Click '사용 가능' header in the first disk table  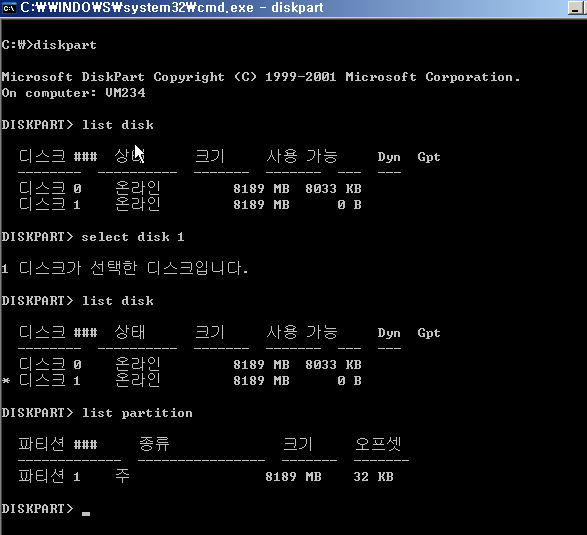pos(302,156)
